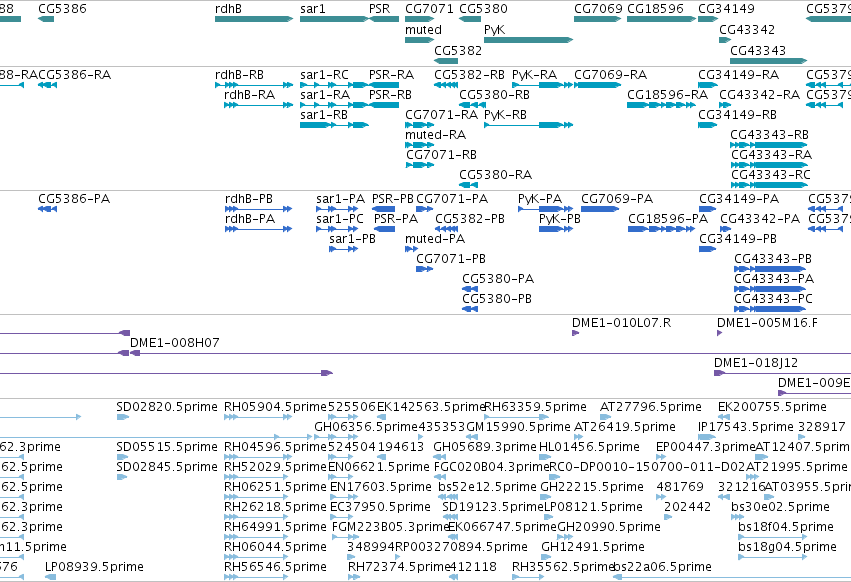Screen dimensions: 851x582
Task: Open EST SD02845.5prime
Action: click(167, 467)
